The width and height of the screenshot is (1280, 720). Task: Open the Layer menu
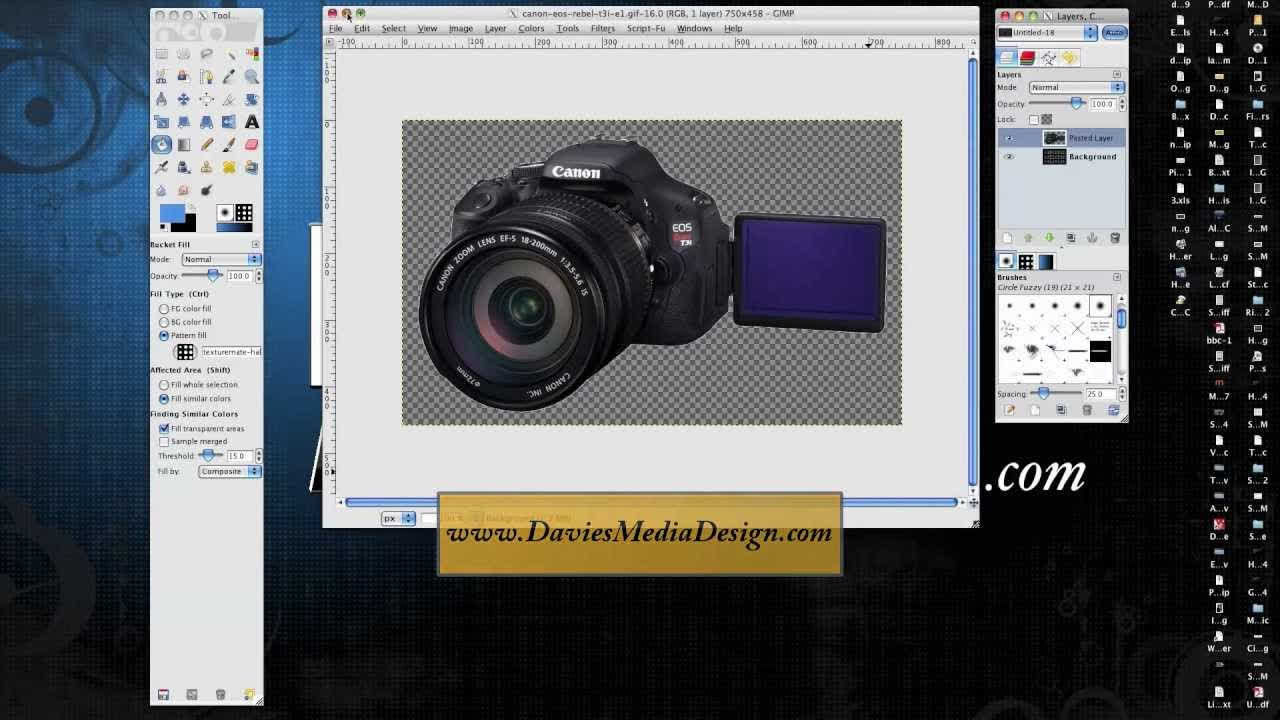coord(495,28)
